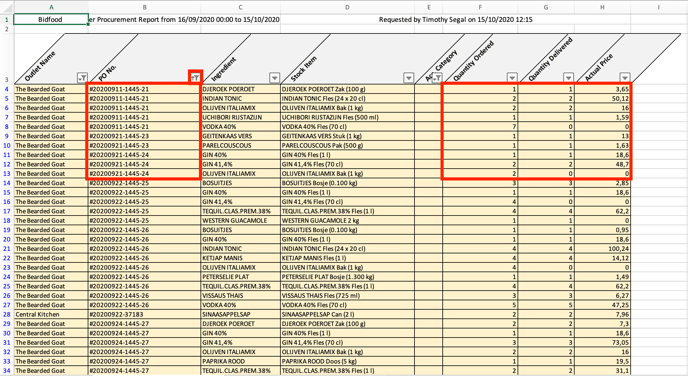Open the Actual Price filter dropdown
The width and height of the screenshot is (688, 376).
click(625, 78)
